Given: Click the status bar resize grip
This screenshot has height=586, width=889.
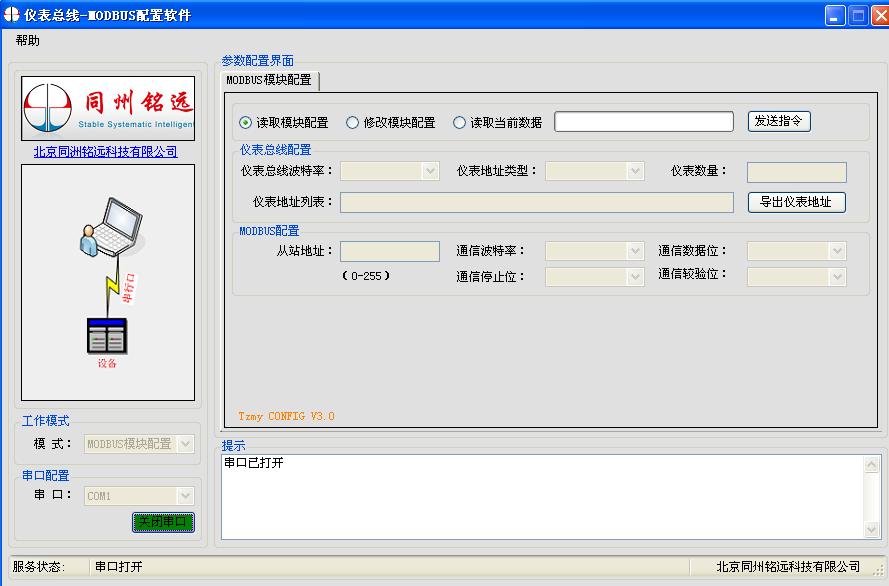Looking at the screenshot, I should point(880,570).
